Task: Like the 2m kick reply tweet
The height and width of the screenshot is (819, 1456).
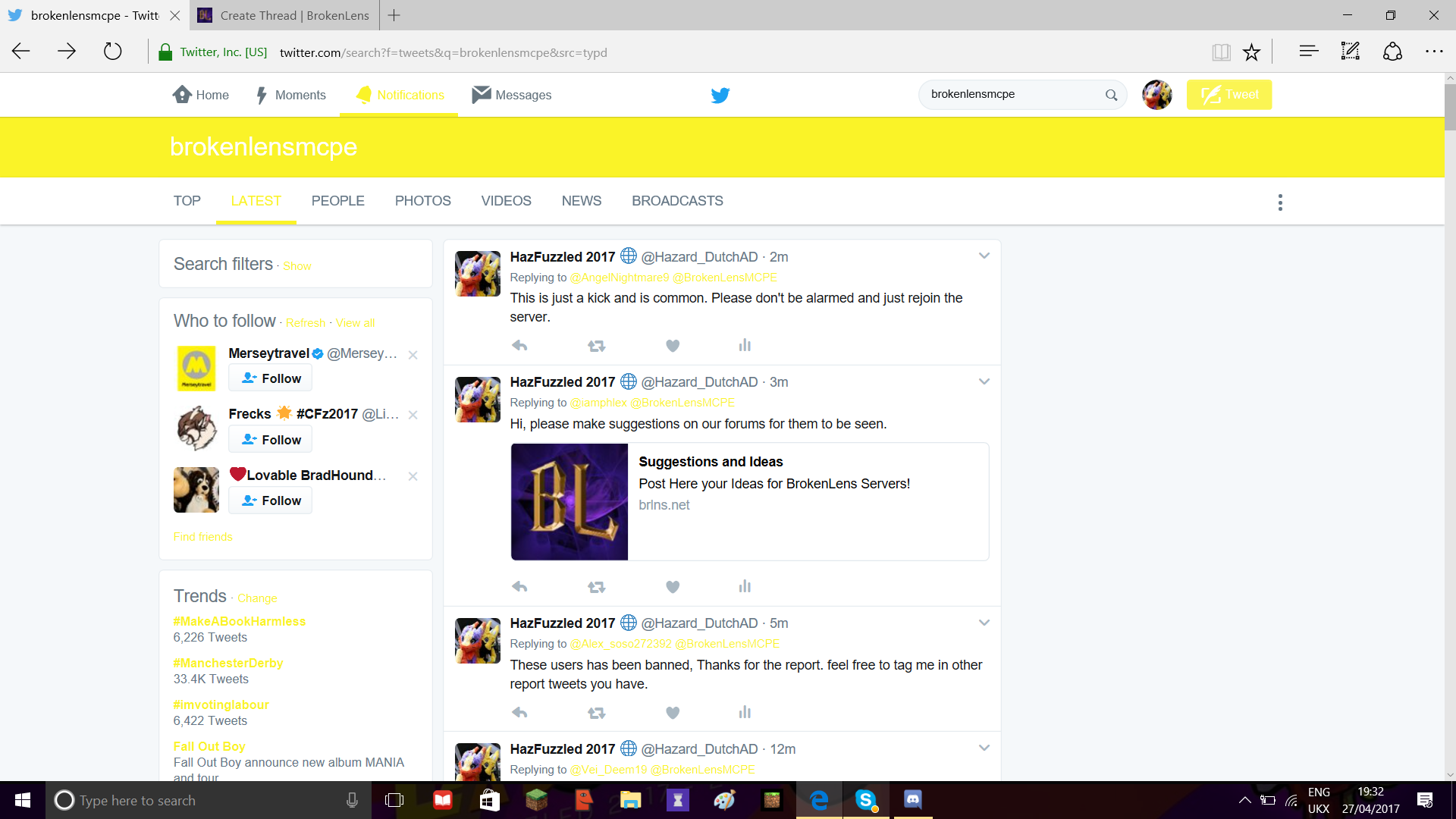Action: pos(673,346)
